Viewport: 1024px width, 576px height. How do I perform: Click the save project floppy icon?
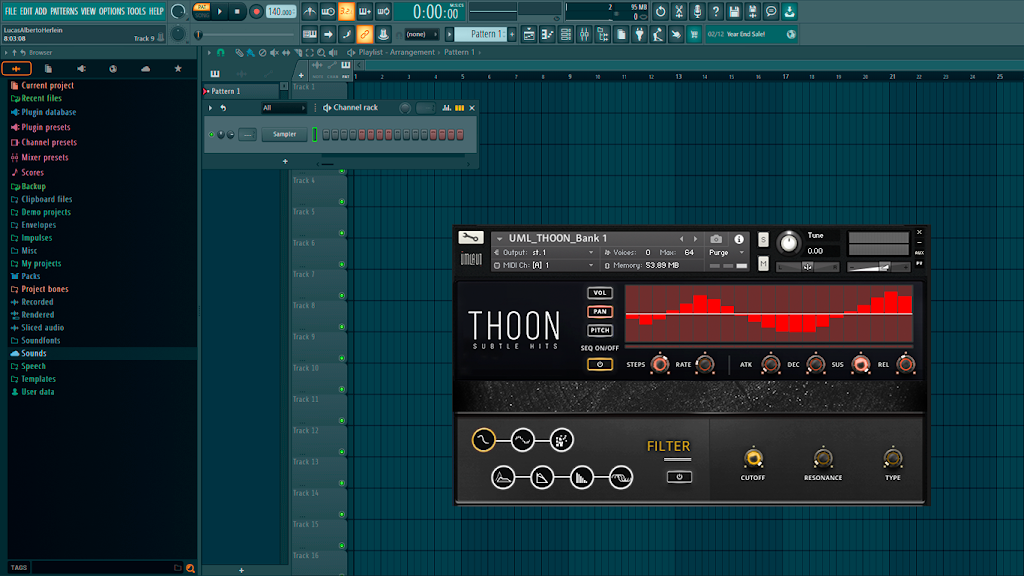(x=734, y=12)
